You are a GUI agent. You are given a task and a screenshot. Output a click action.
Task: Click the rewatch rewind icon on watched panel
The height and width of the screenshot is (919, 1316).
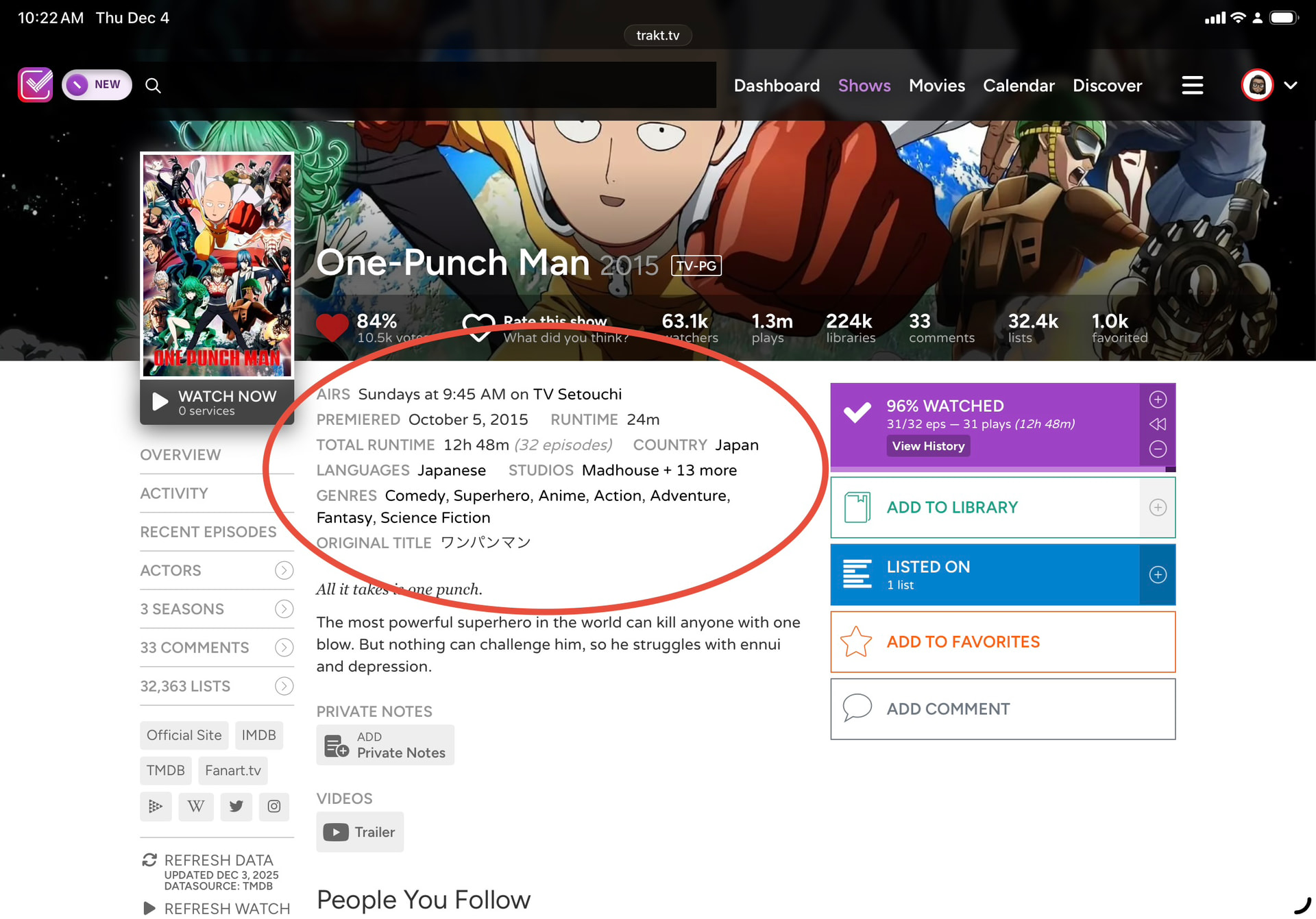click(1158, 424)
